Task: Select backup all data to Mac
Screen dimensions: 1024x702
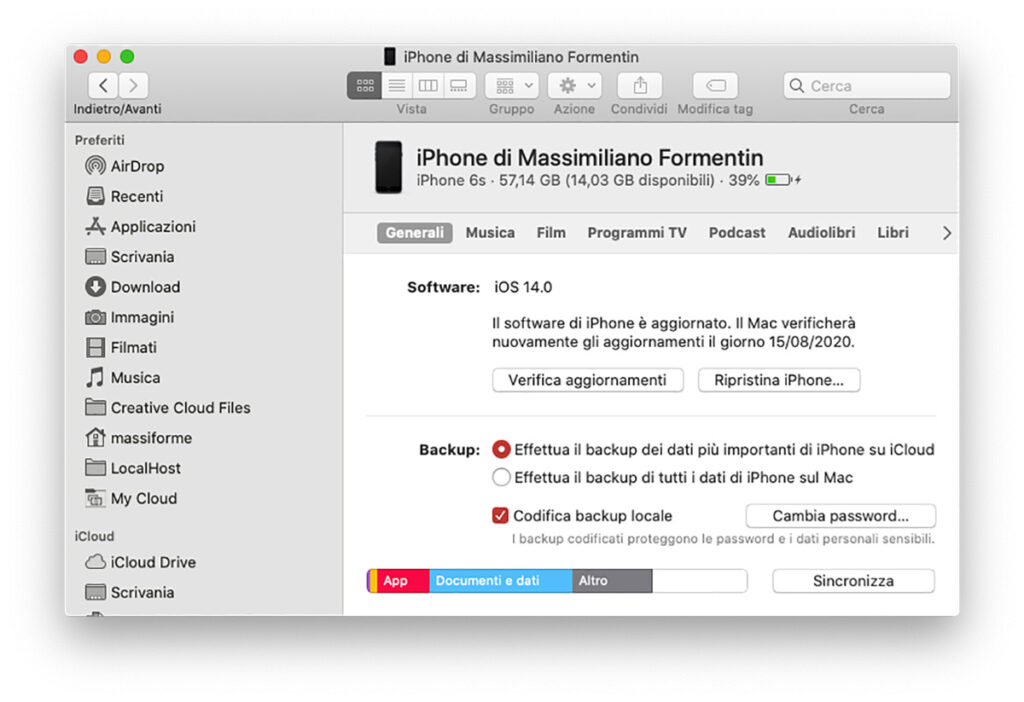Action: pos(501,477)
